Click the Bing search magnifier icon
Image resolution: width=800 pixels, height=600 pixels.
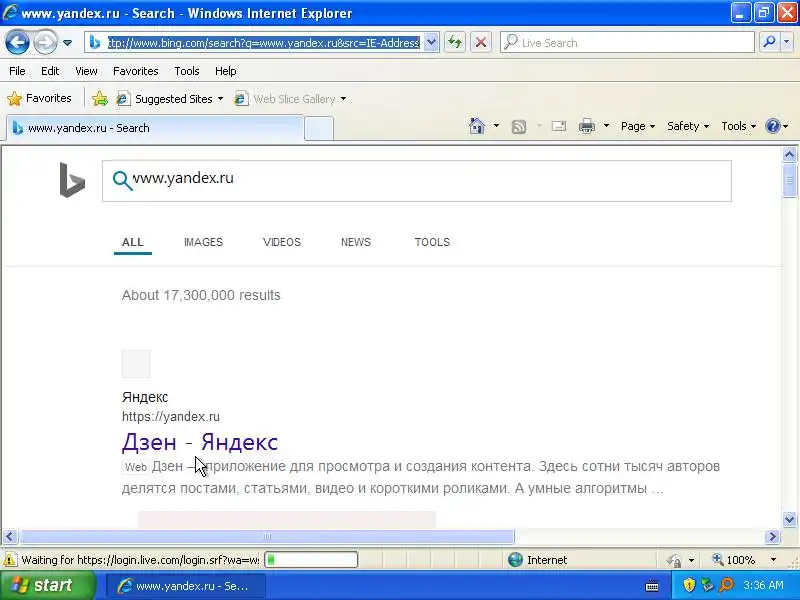click(x=122, y=180)
